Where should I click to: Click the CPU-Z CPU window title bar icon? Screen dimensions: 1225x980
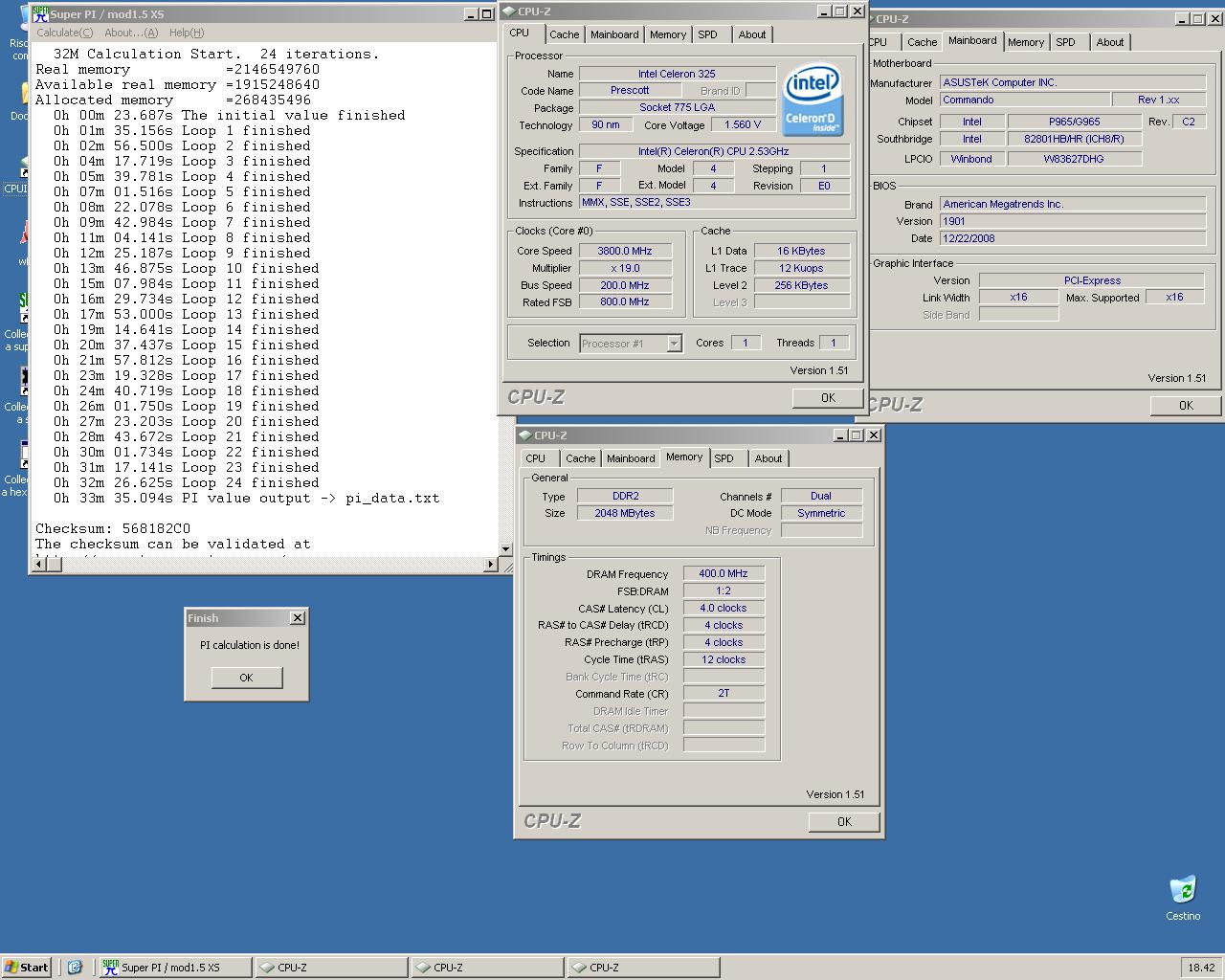pos(509,11)
